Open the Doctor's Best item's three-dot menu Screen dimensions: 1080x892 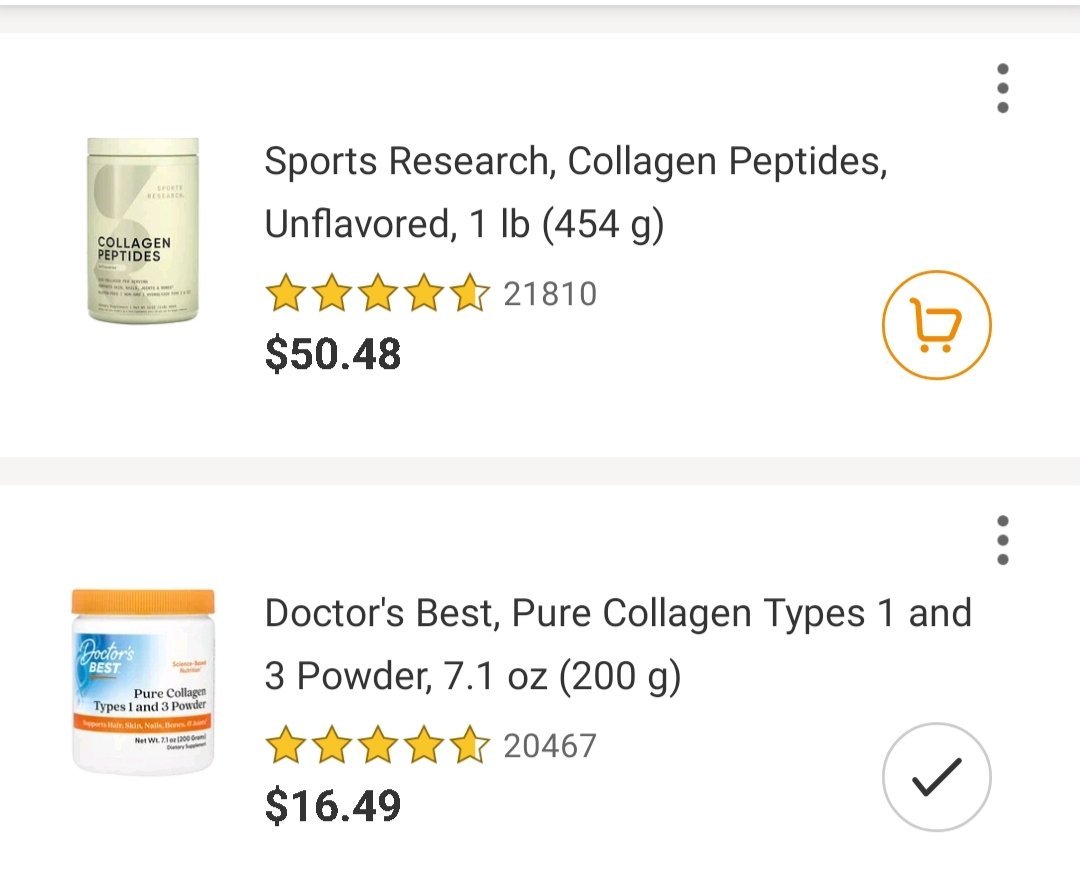1003,541
